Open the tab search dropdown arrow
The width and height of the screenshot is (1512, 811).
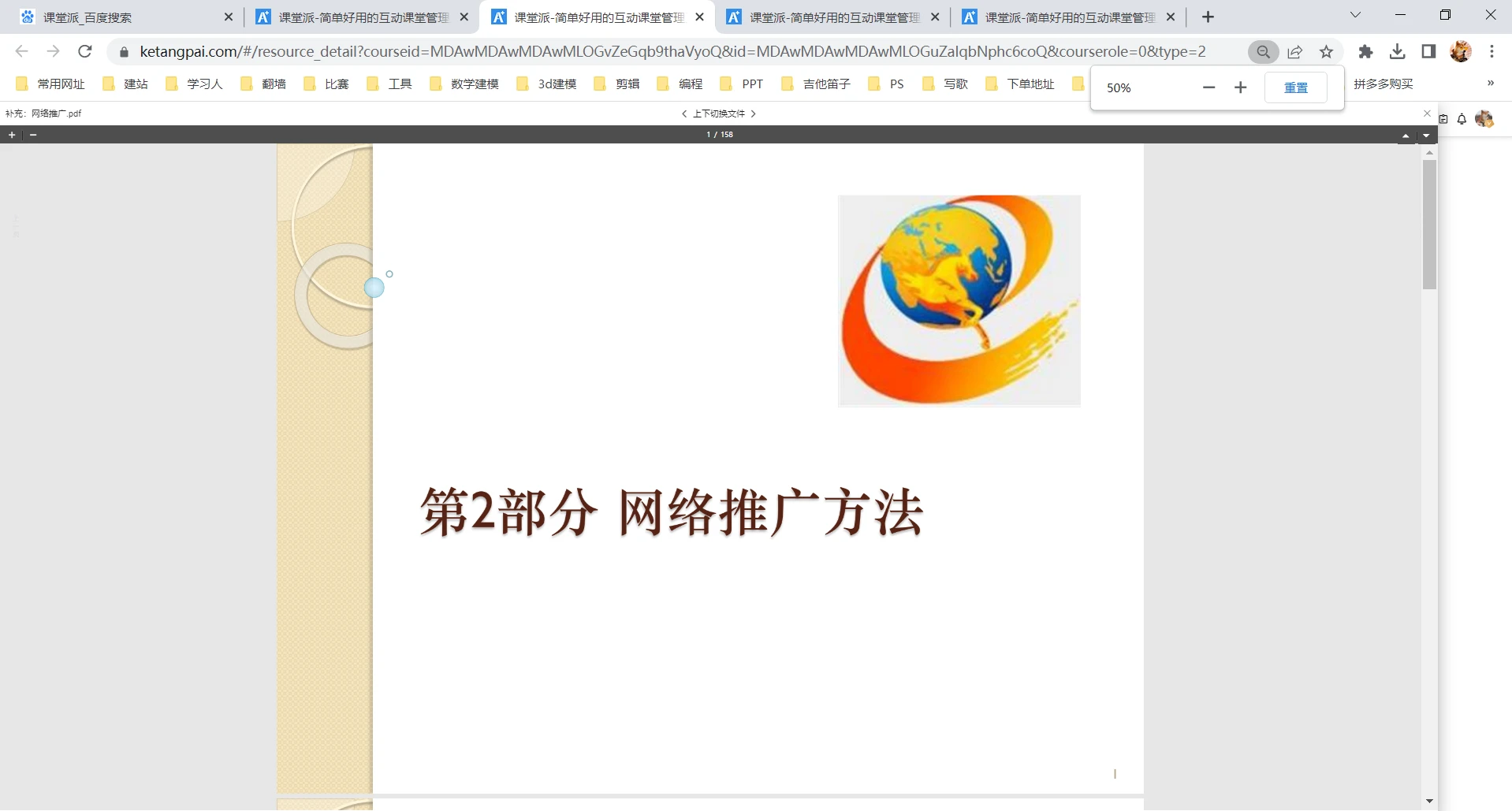click(1355, 15)
